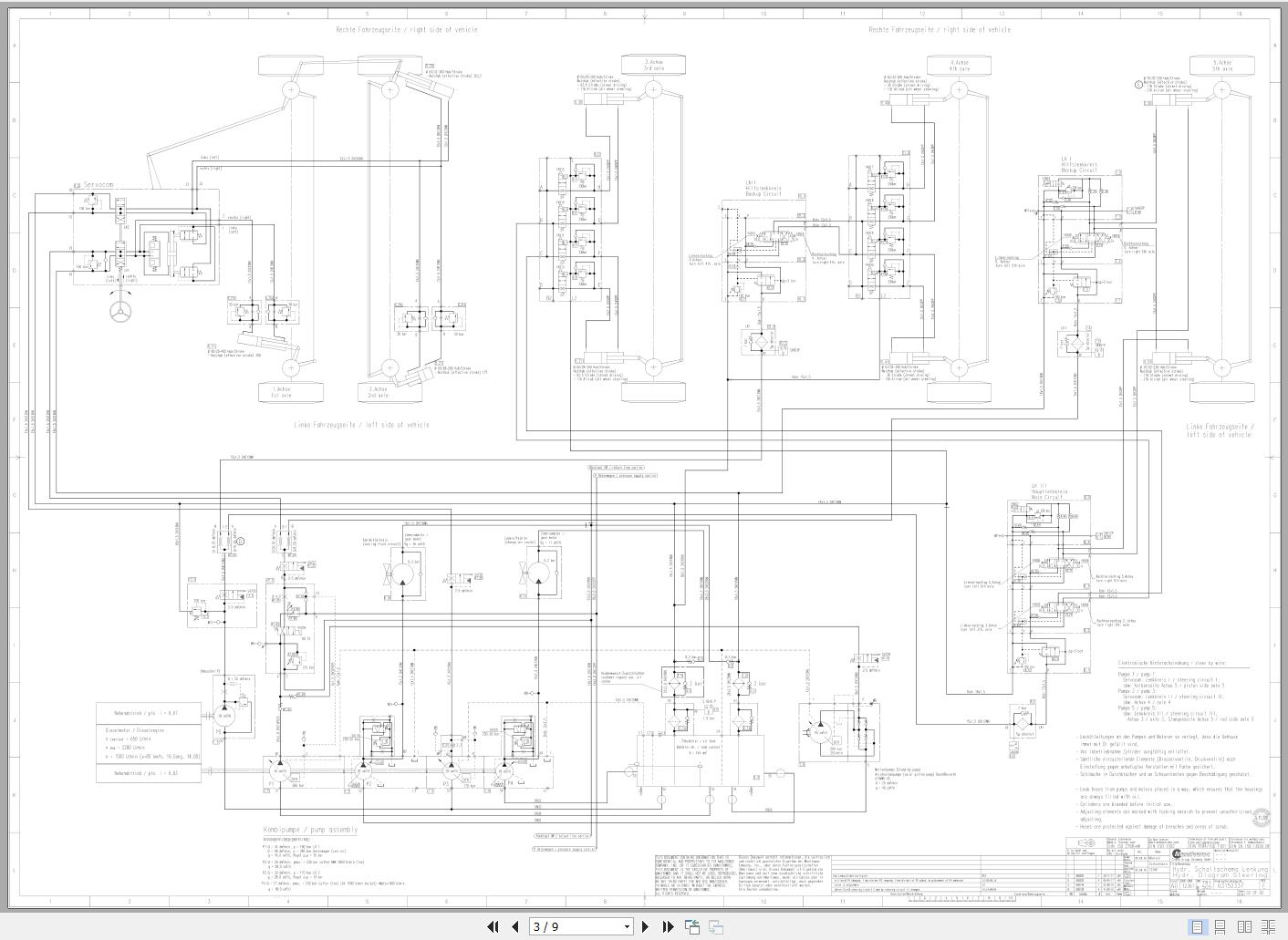Go back one page

coord(514,926)
